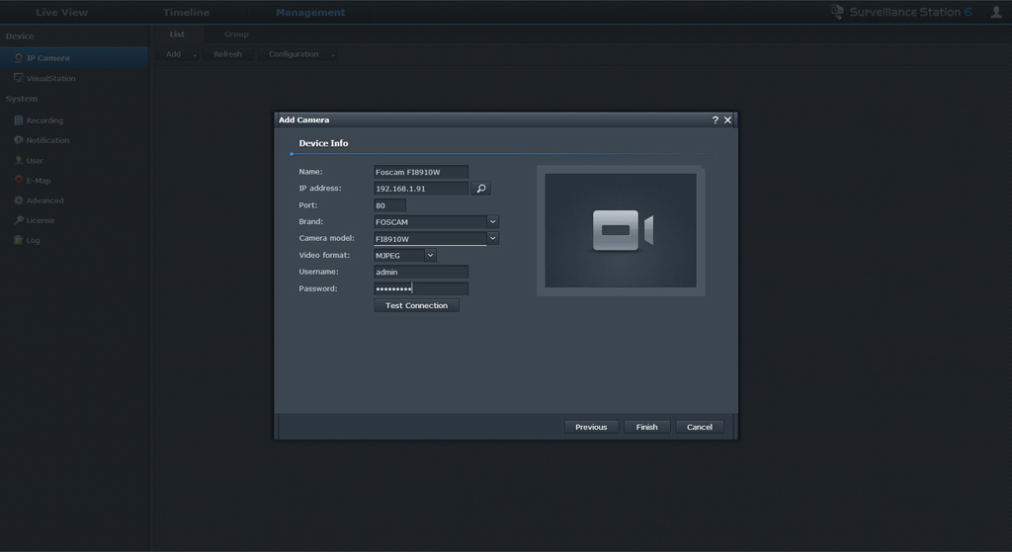This screenshot has height=552, width=1012.
Task: Switch to the Live View tab
Action: pyautogui.click(x=61, y=12)
